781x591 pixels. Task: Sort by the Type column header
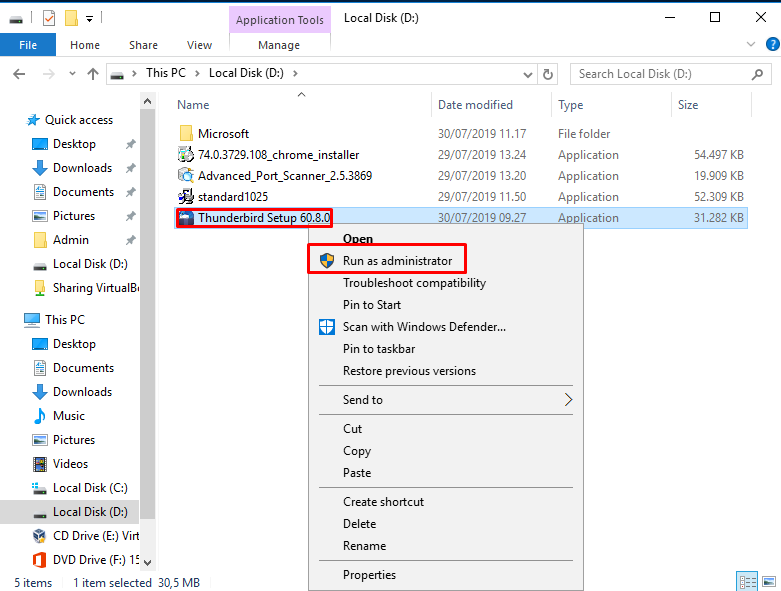[x=570, y=105]
